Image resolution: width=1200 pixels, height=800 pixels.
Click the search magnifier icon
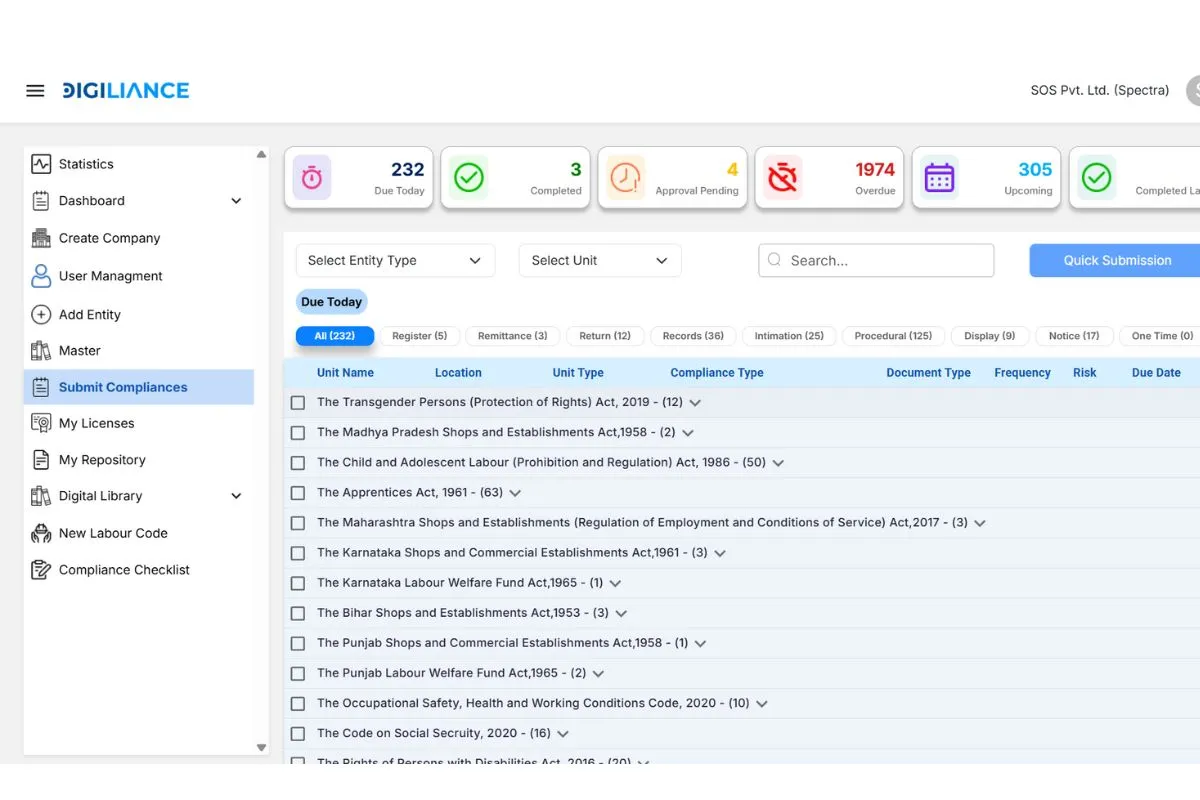(x=774, y=260)
